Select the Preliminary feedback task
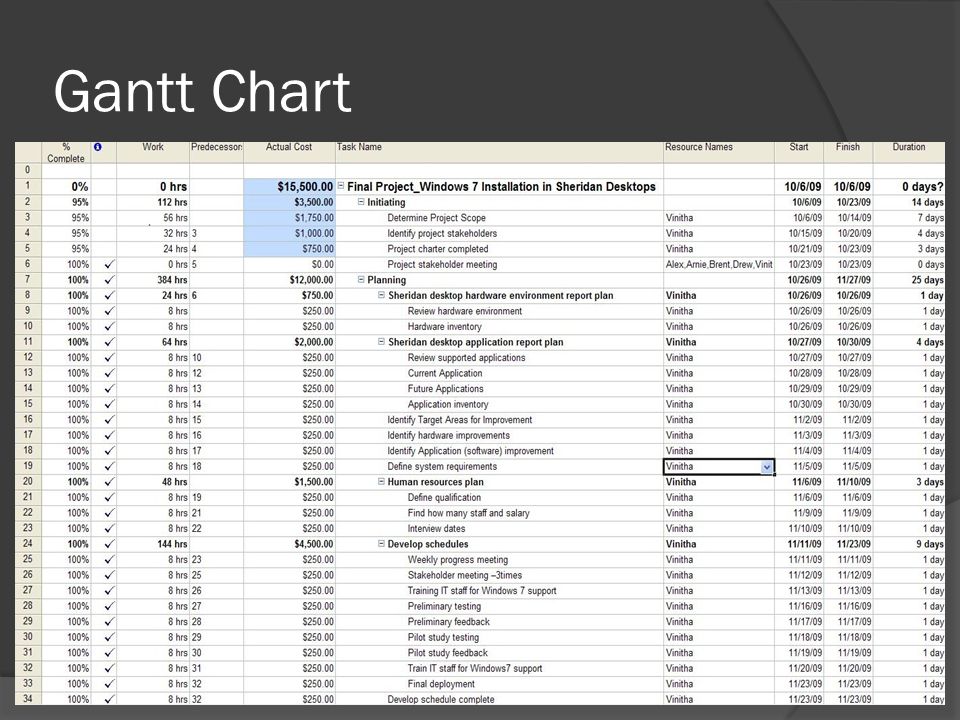Screen dimensions: 960x720 (448, 622)
